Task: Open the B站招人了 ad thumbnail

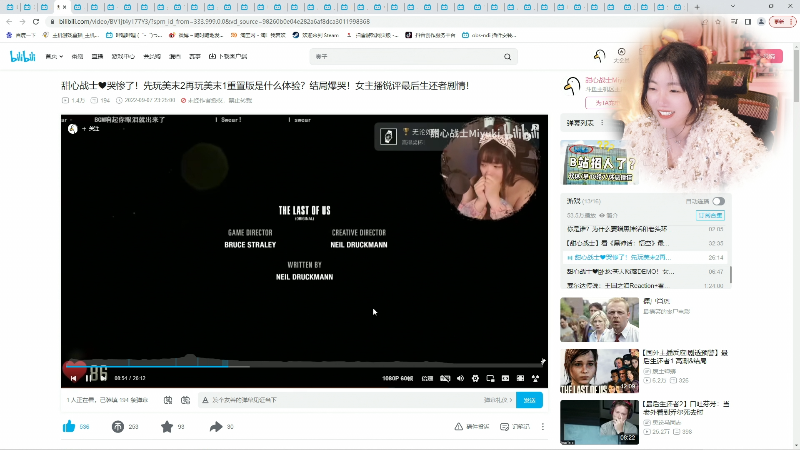Action: click(599, 162)
